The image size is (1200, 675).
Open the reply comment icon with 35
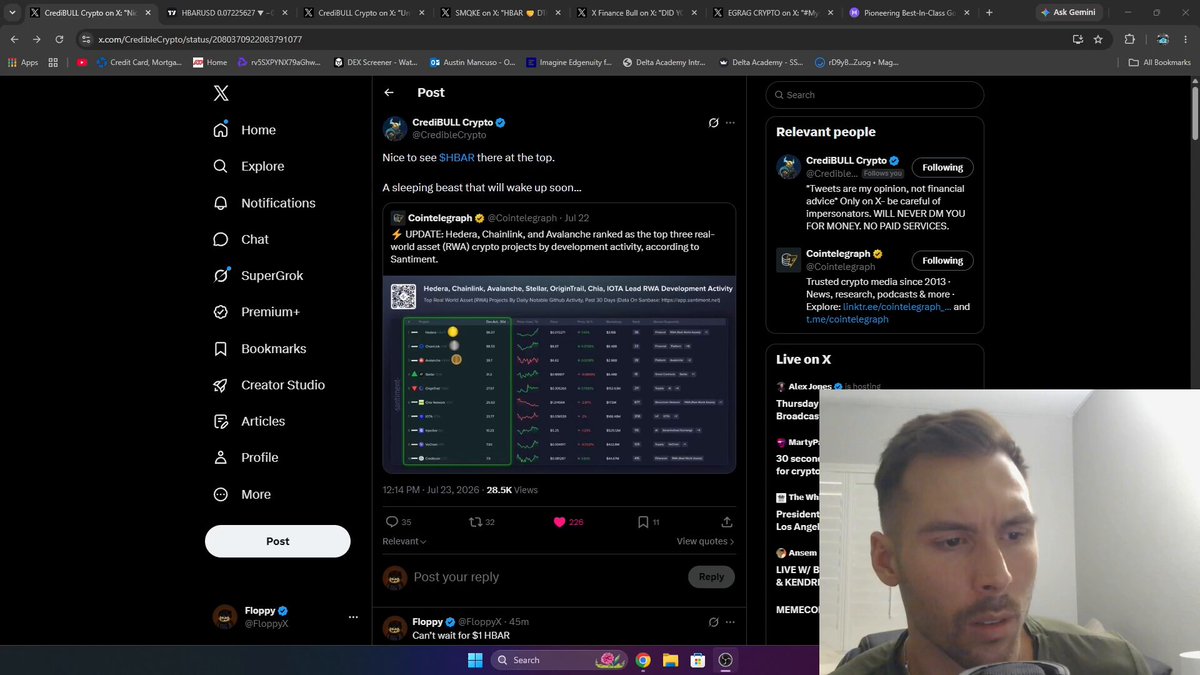[392, 522]
